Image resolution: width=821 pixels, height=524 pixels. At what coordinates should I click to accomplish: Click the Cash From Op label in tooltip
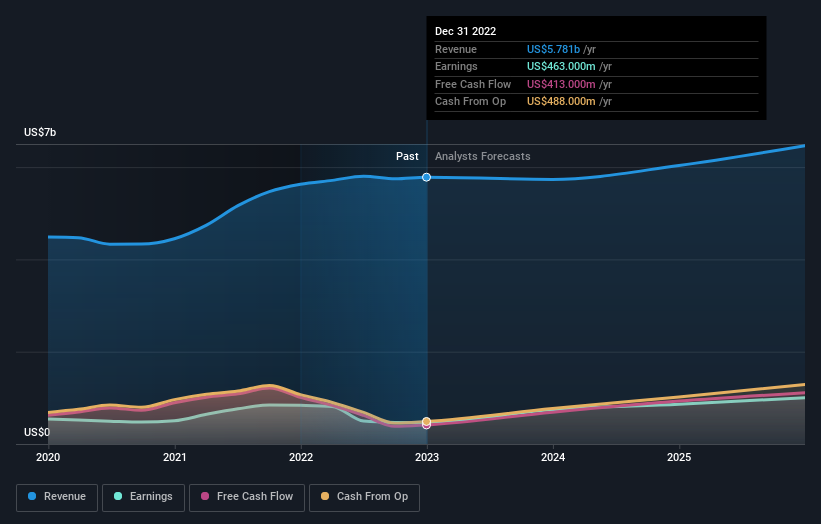click(x=470, y=102)
